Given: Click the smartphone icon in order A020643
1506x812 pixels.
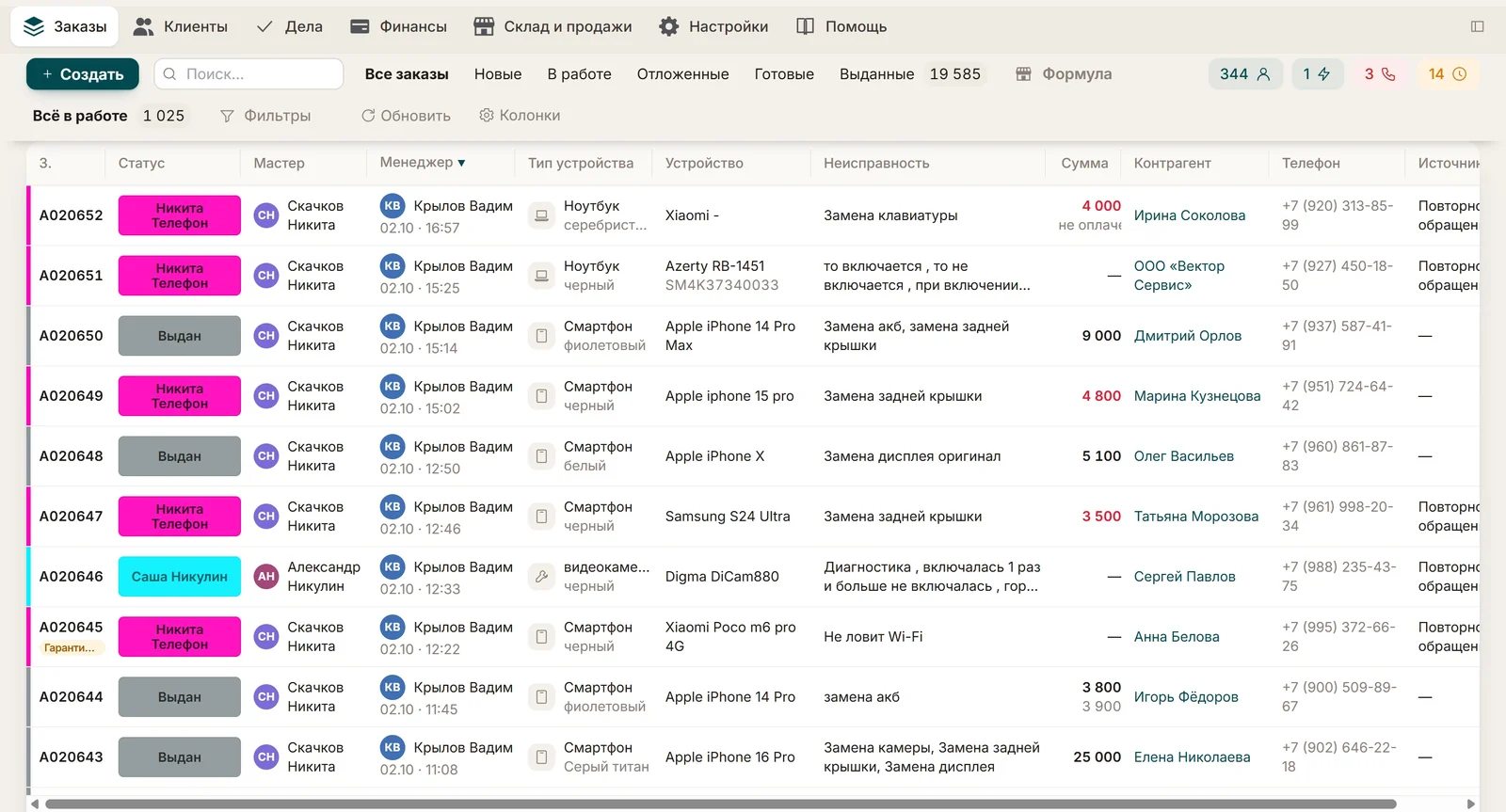Looking at the screenshot, I should (x=541, y=757).
